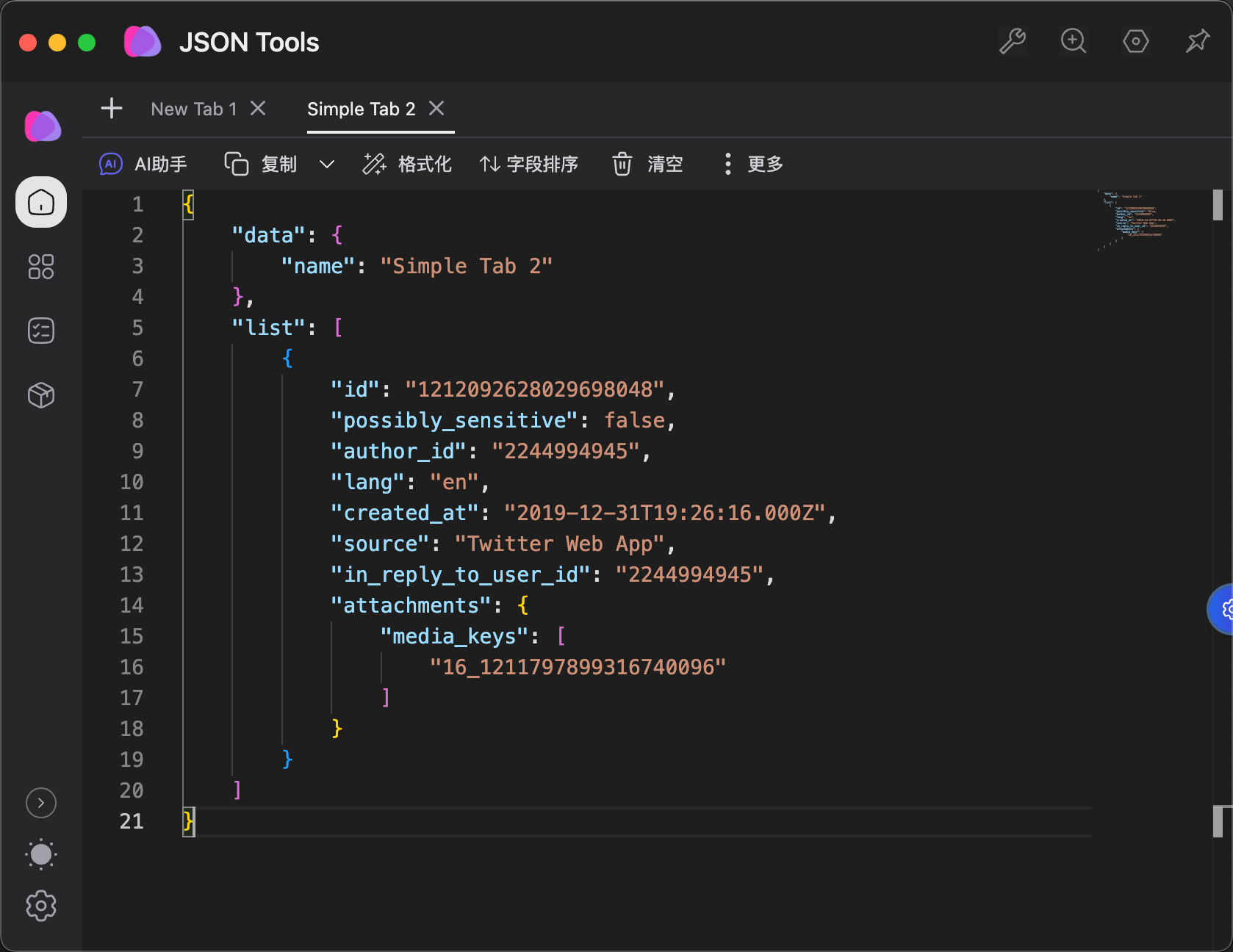Click the "author_id" key
The image size is (1233, 952).
pyautogui.click(x=398, y=451)
